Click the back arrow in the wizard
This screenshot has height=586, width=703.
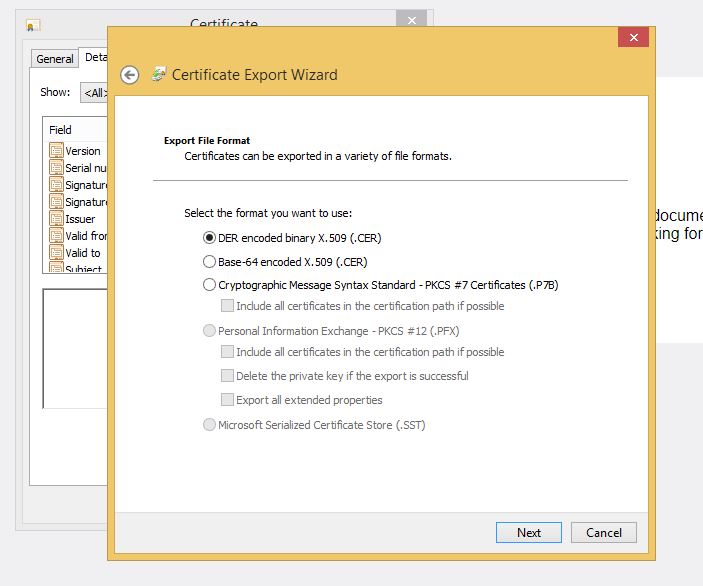click(x=128, y=75)
